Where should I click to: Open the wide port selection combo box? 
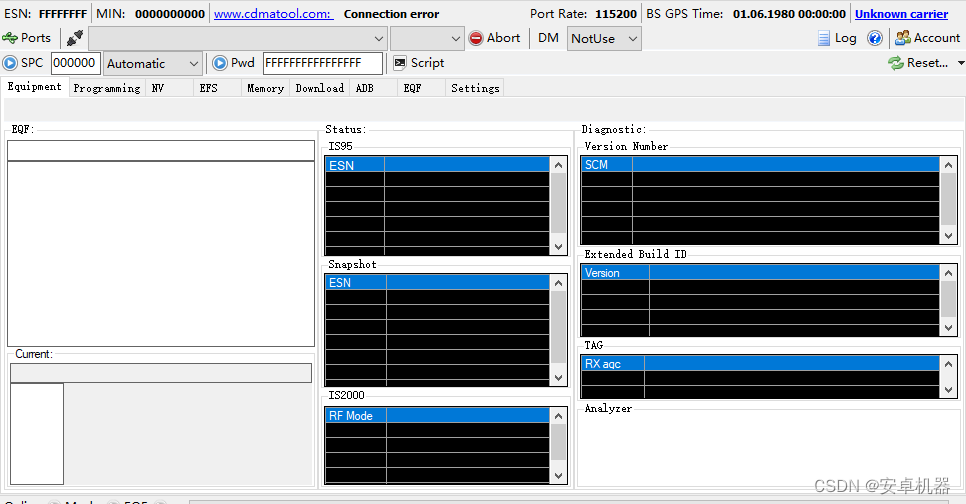pyautogui.click(x=238, y=38)
